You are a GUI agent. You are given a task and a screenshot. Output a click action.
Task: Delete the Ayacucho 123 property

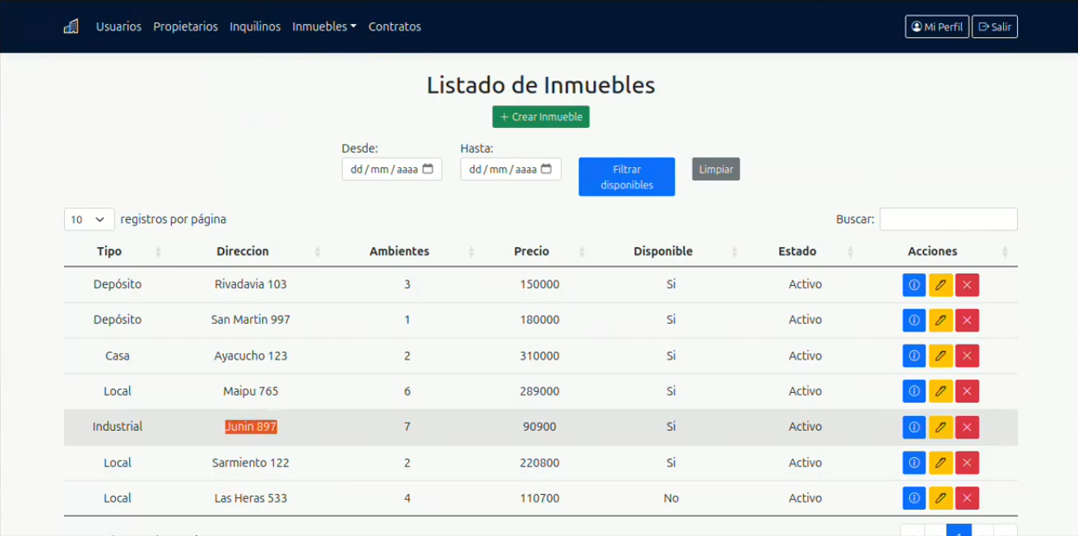(x=967, y=356)
